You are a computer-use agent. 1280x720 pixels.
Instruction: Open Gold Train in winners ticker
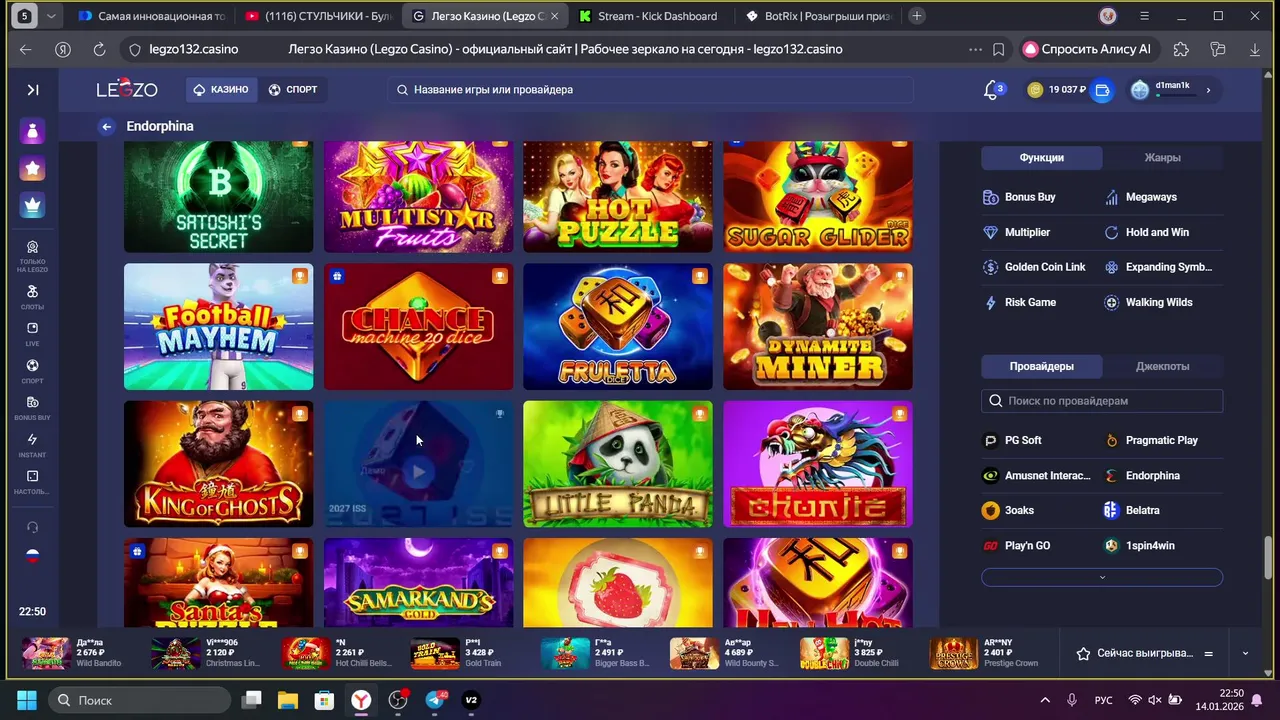tap(457, 653)
